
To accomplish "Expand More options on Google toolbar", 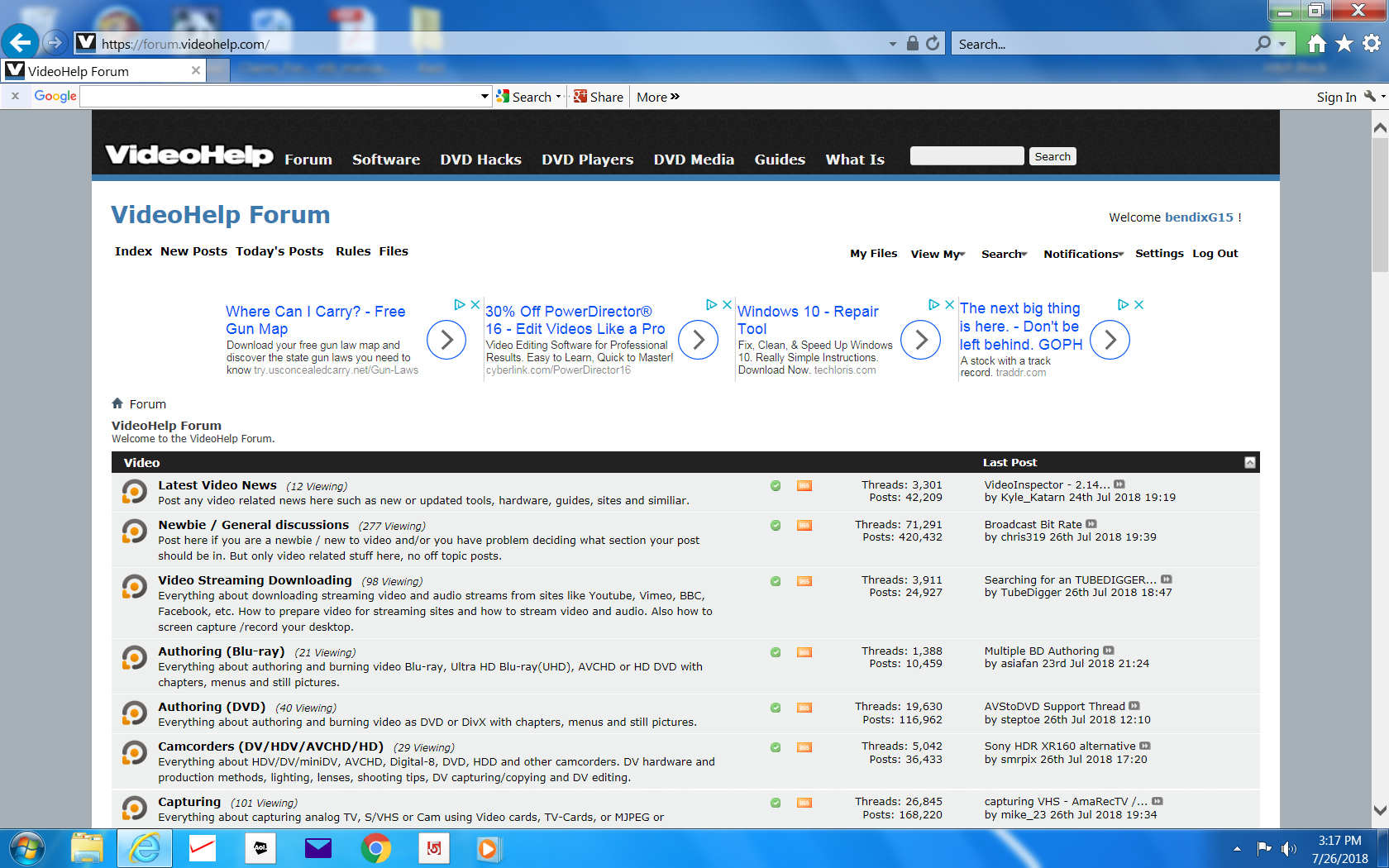I will pos(658,97).
